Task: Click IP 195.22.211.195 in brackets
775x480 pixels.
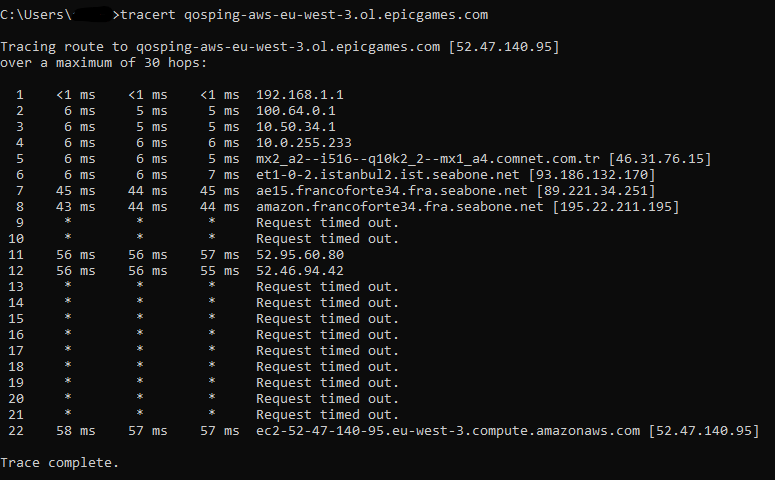Action: click(616, 207)
